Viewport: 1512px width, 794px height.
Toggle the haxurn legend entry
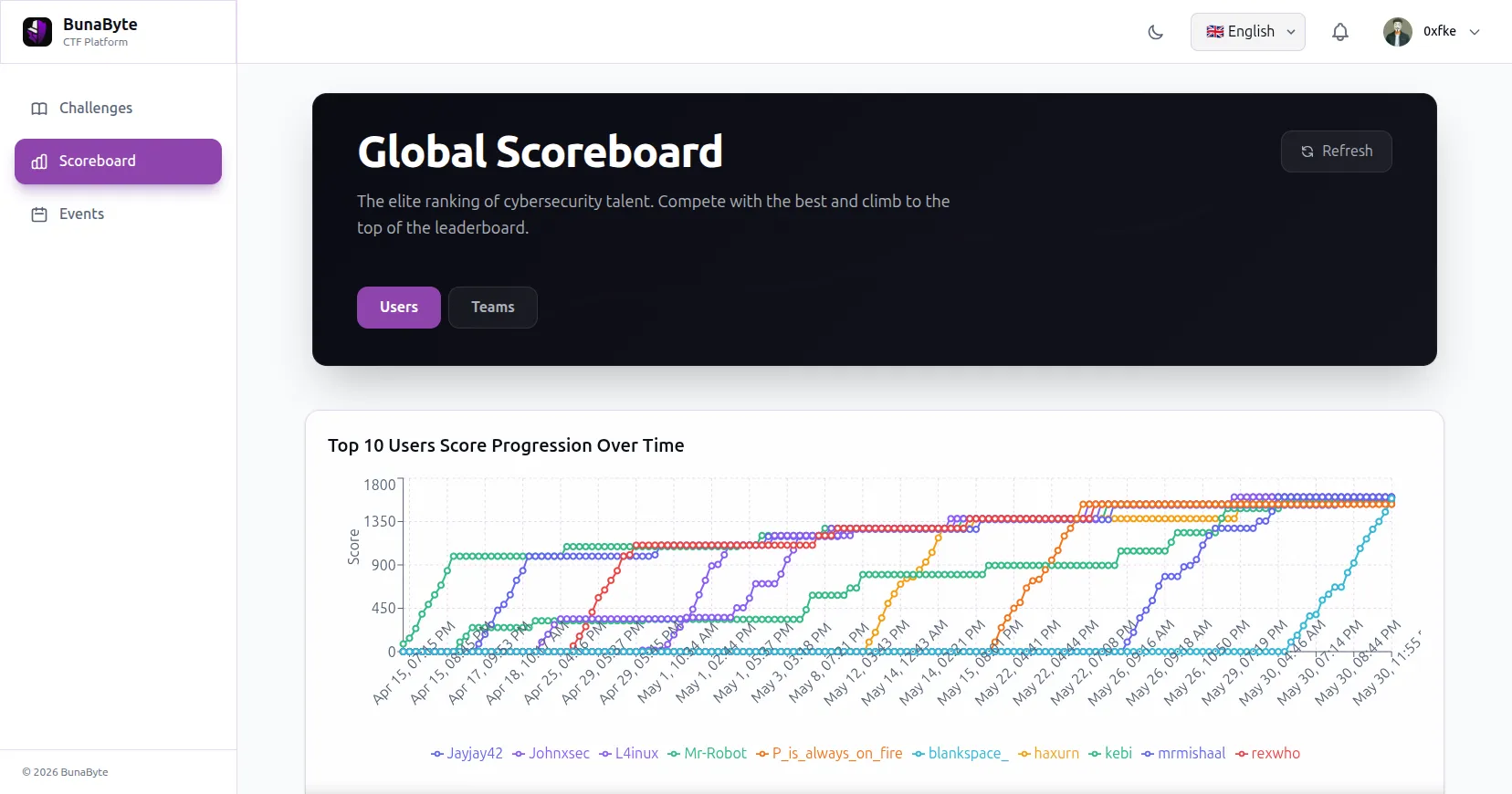(x=1049, y=754)
